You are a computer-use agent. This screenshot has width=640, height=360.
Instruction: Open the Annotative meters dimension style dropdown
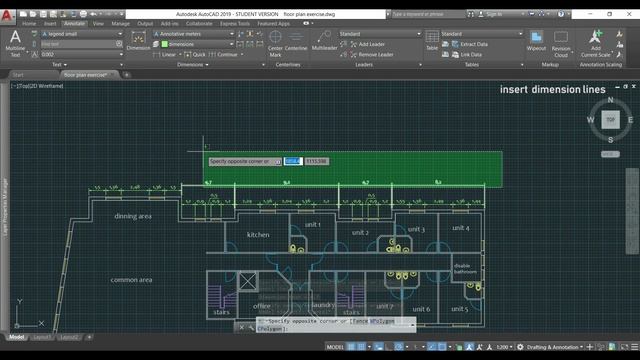193,34
